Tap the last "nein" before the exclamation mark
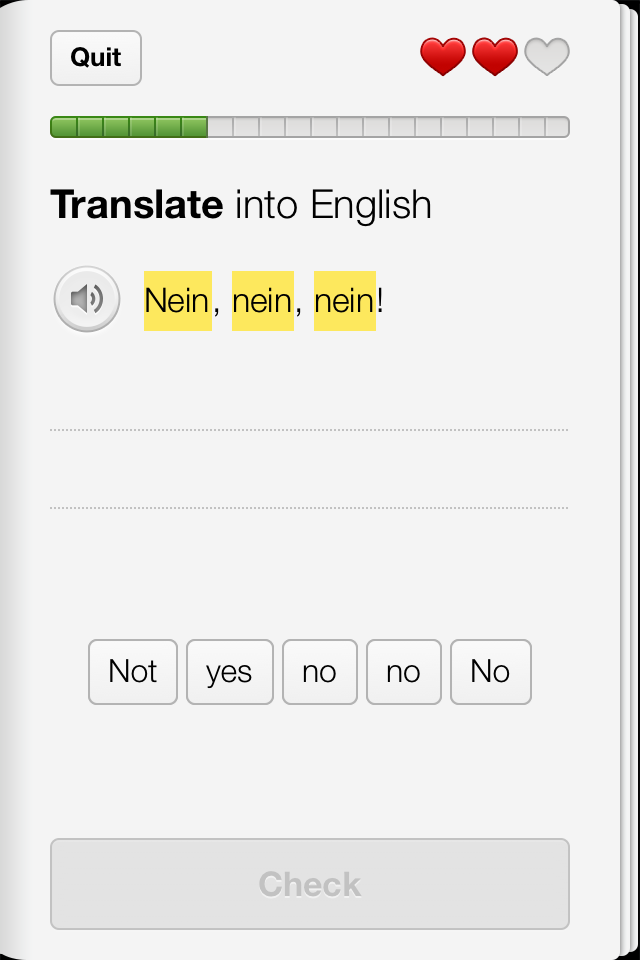Image resolution: width=640 pixels, height=960 pixels. pos(344,300)
